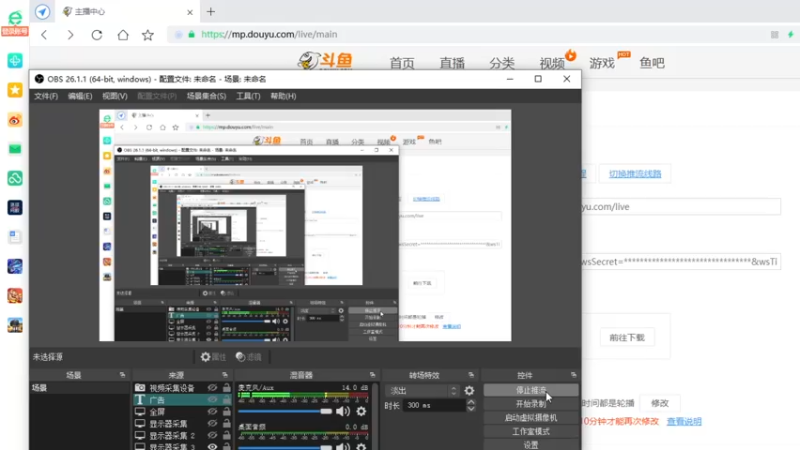Click the blue navigation arrow icon left of tab

43,11
